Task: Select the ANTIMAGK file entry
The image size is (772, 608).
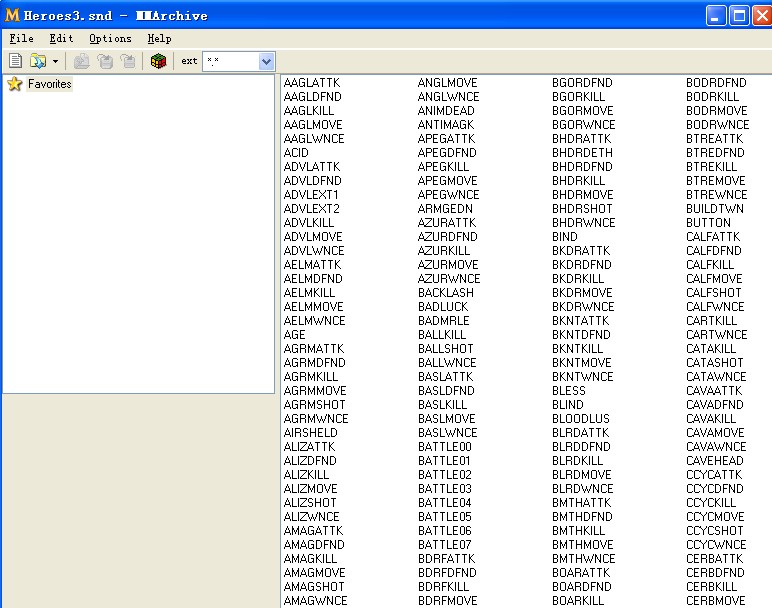Action: [446, 125]
